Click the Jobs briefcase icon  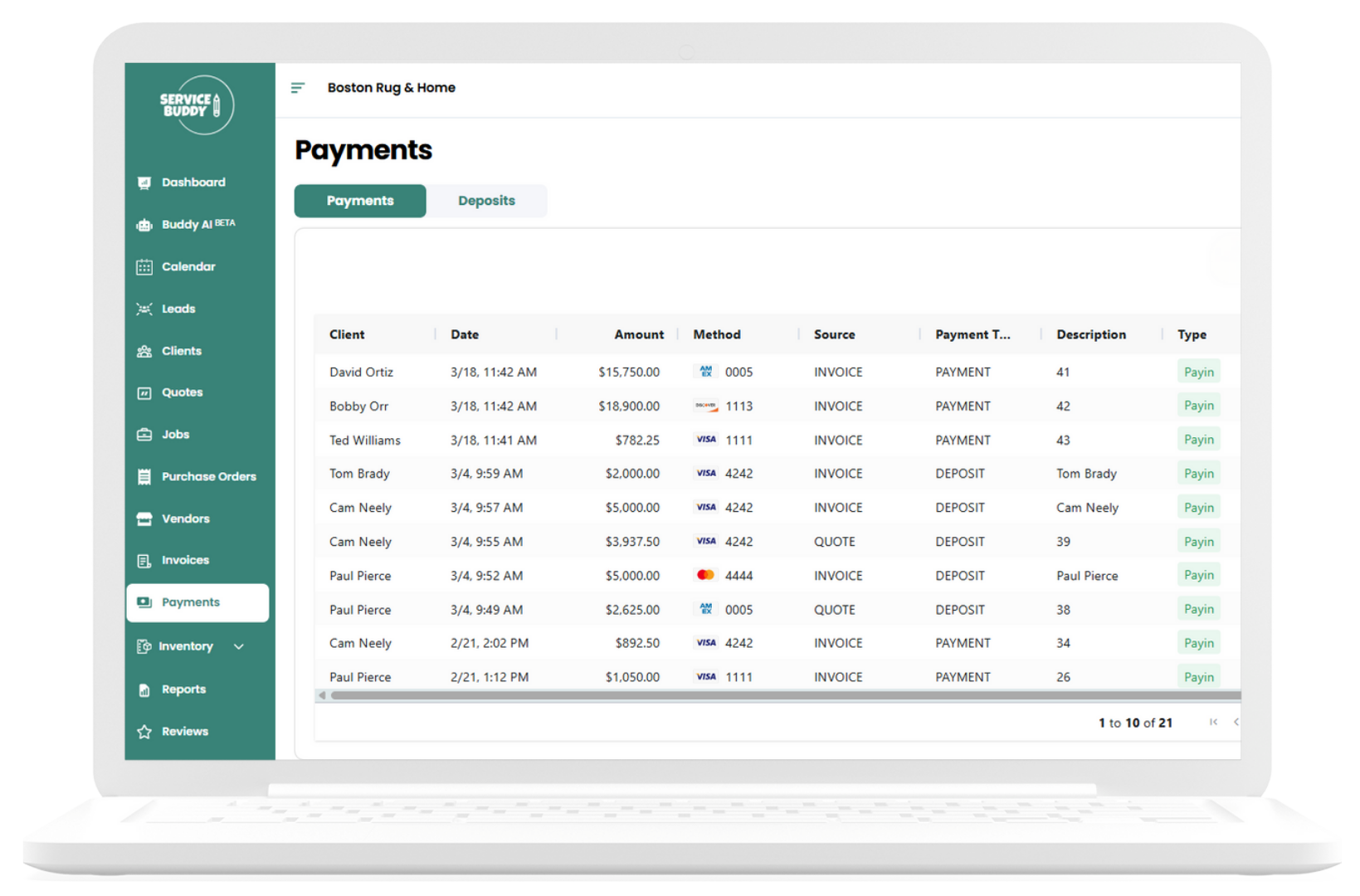click(x=144, y=435)
